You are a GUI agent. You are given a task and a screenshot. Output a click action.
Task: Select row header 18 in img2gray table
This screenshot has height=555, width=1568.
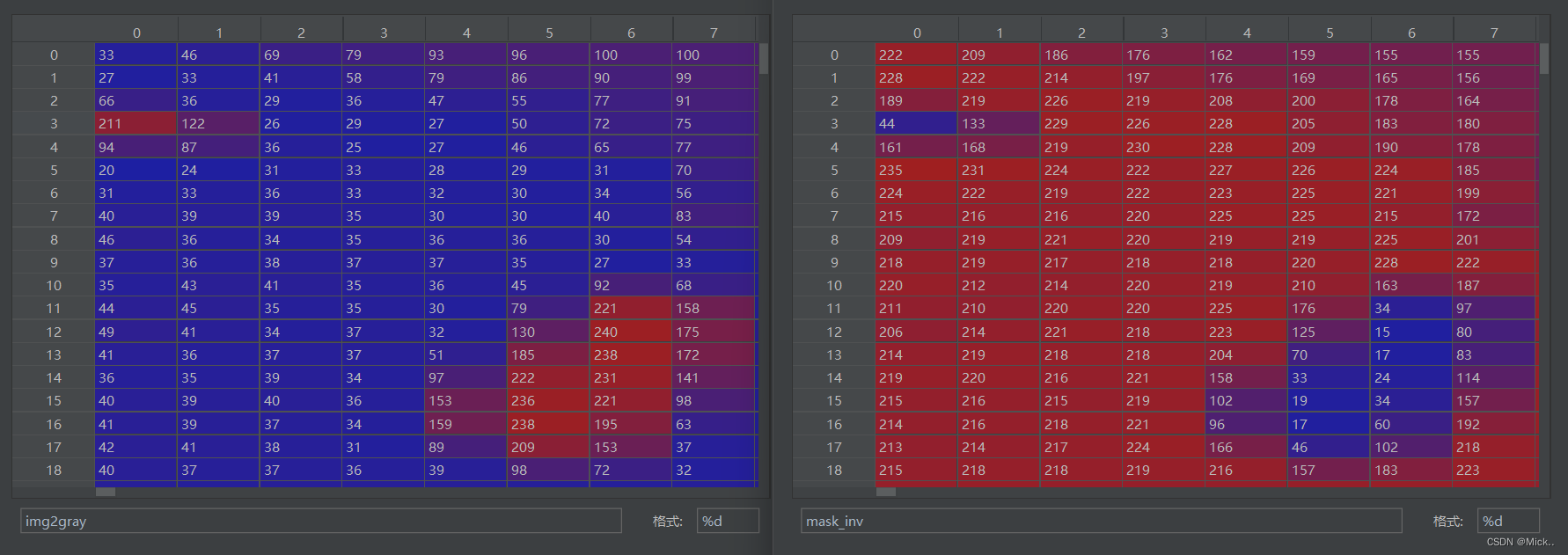pos(54,471)
